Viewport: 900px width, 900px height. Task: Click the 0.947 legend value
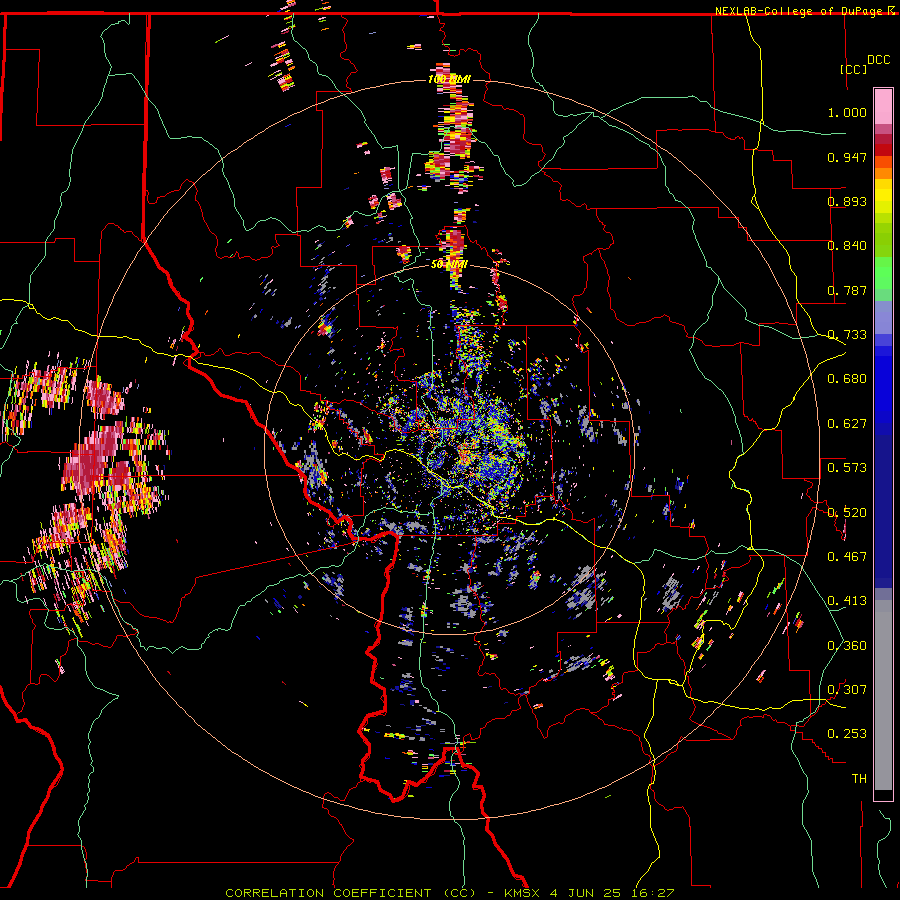pos(847,157)
